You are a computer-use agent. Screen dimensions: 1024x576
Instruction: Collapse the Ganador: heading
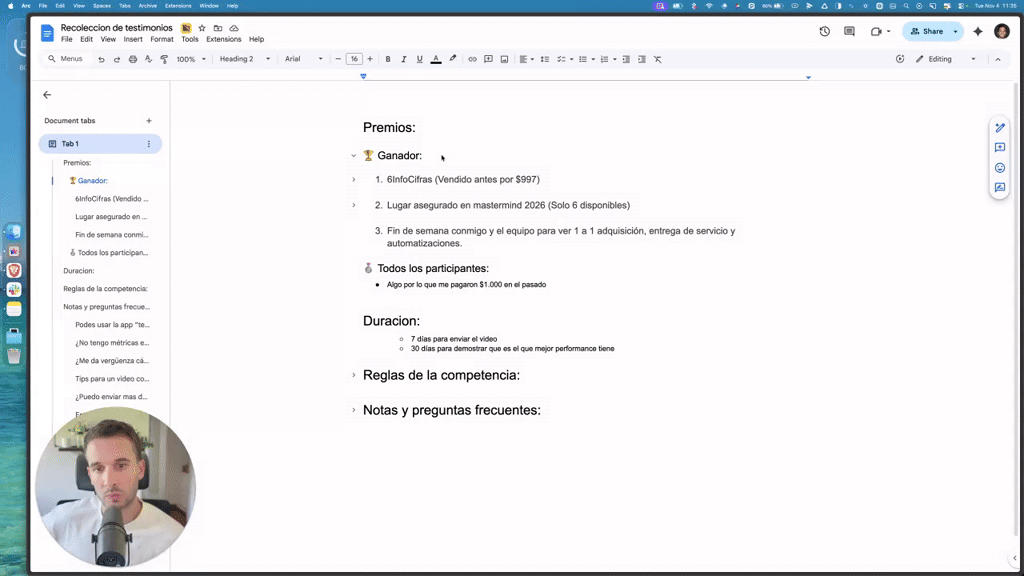(x=354, y=155)
